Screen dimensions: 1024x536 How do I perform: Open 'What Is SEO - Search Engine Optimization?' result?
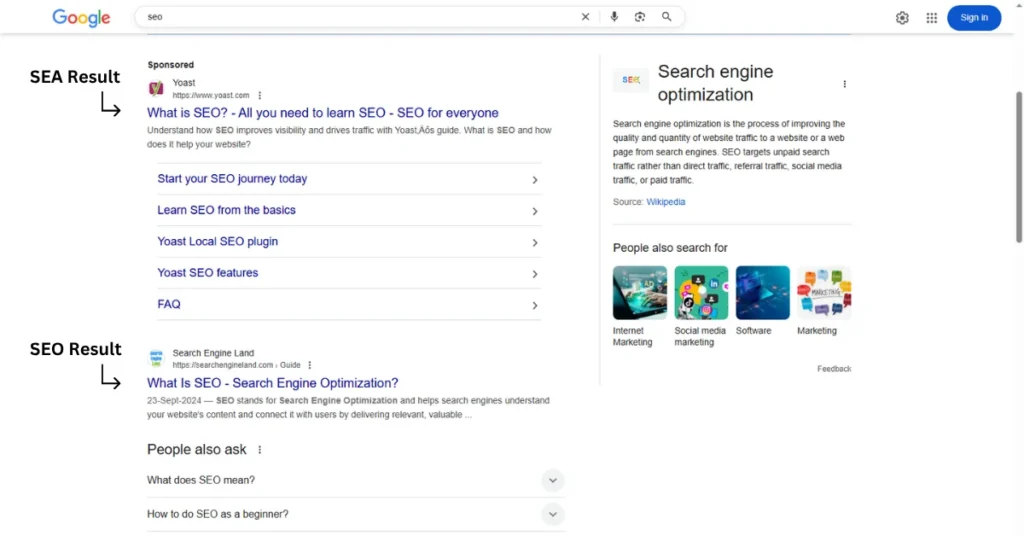(x=272, y=383)
